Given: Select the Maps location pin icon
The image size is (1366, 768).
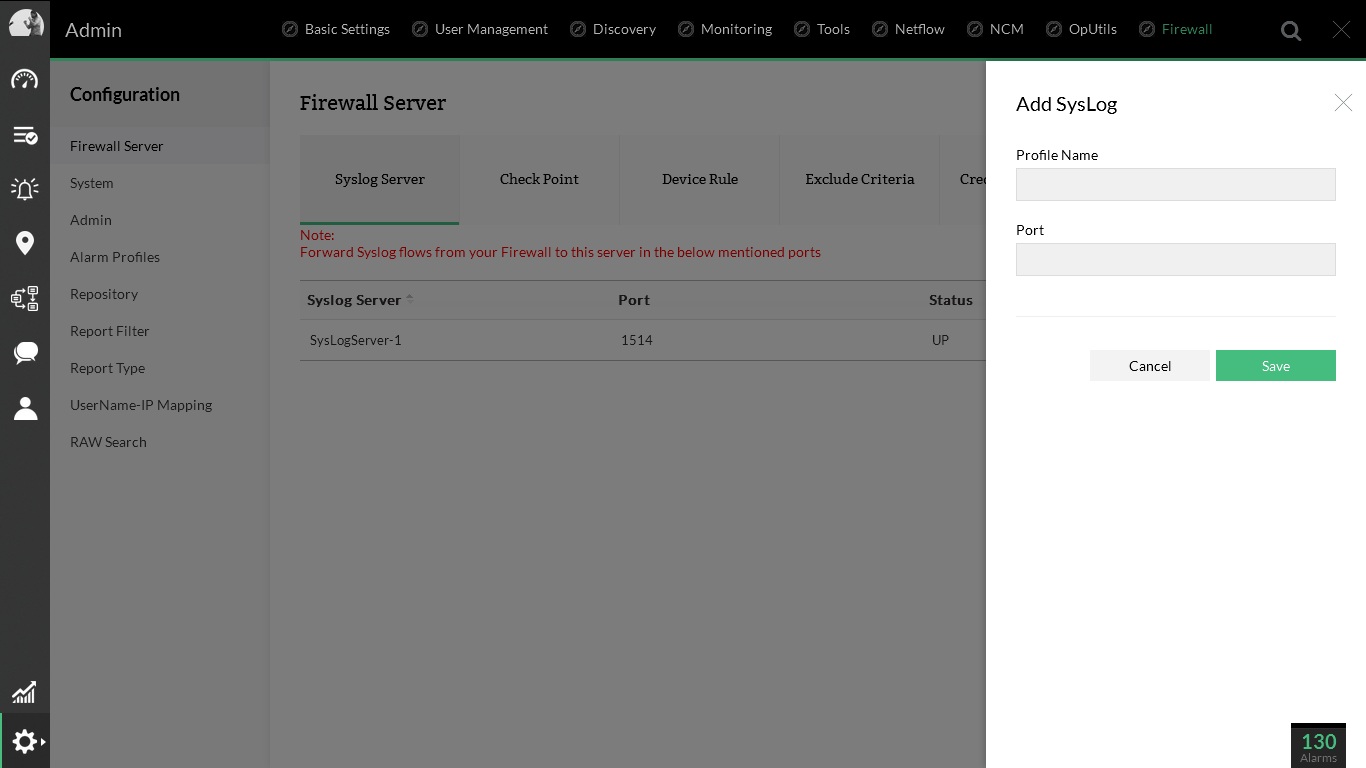Looking at the screenshot, I should 25,243.
